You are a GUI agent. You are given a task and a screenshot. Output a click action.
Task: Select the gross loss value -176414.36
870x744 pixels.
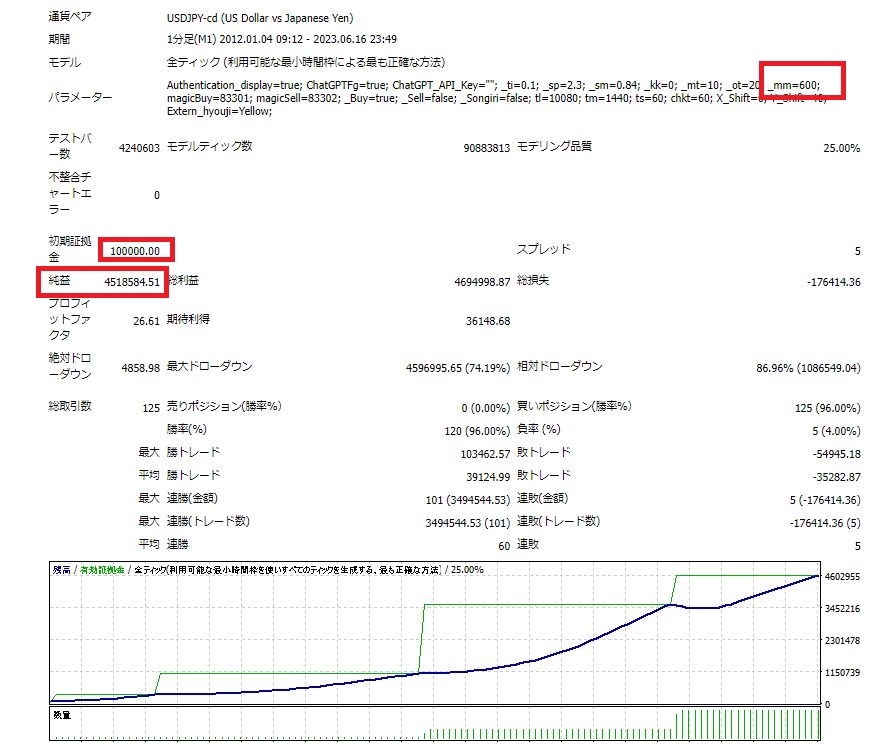833,282
